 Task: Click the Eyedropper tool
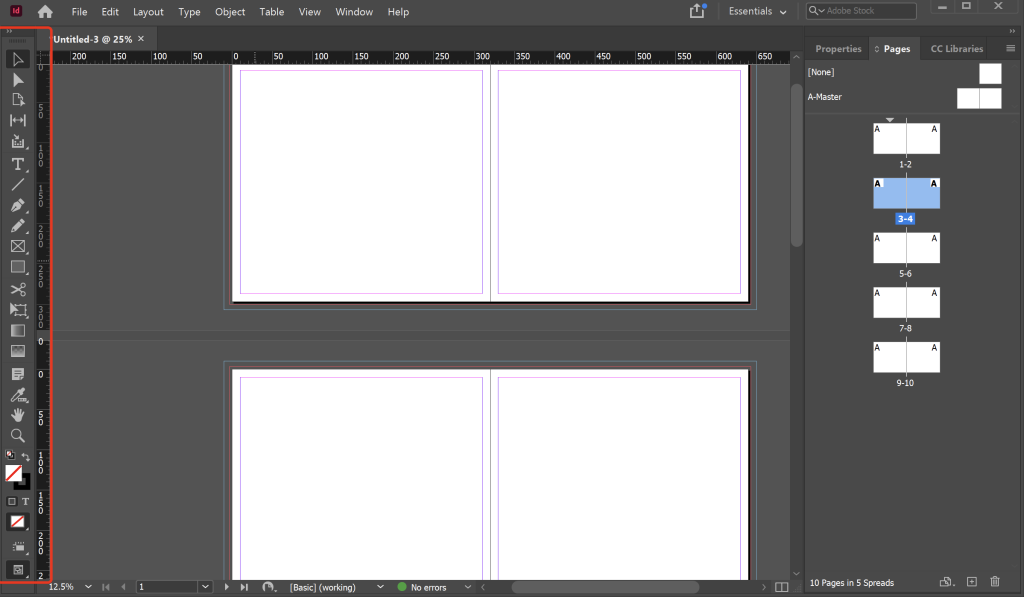click(18, 395)
